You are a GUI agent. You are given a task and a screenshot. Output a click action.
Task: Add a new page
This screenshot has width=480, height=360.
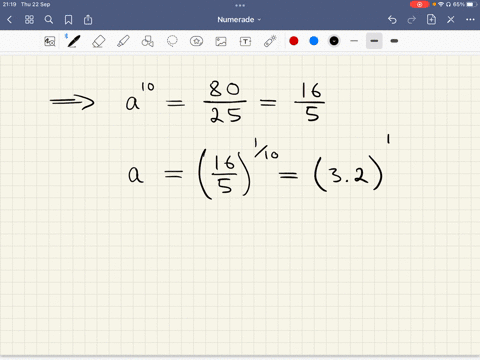(x=431, y=19)
